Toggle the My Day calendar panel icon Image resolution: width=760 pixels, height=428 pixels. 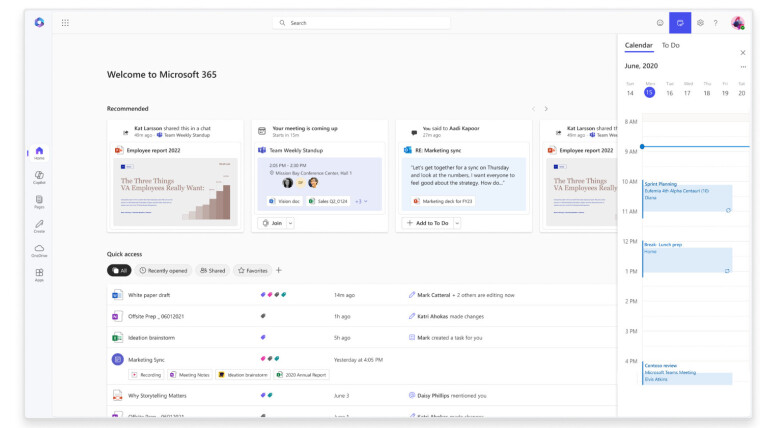pos(680,23)
